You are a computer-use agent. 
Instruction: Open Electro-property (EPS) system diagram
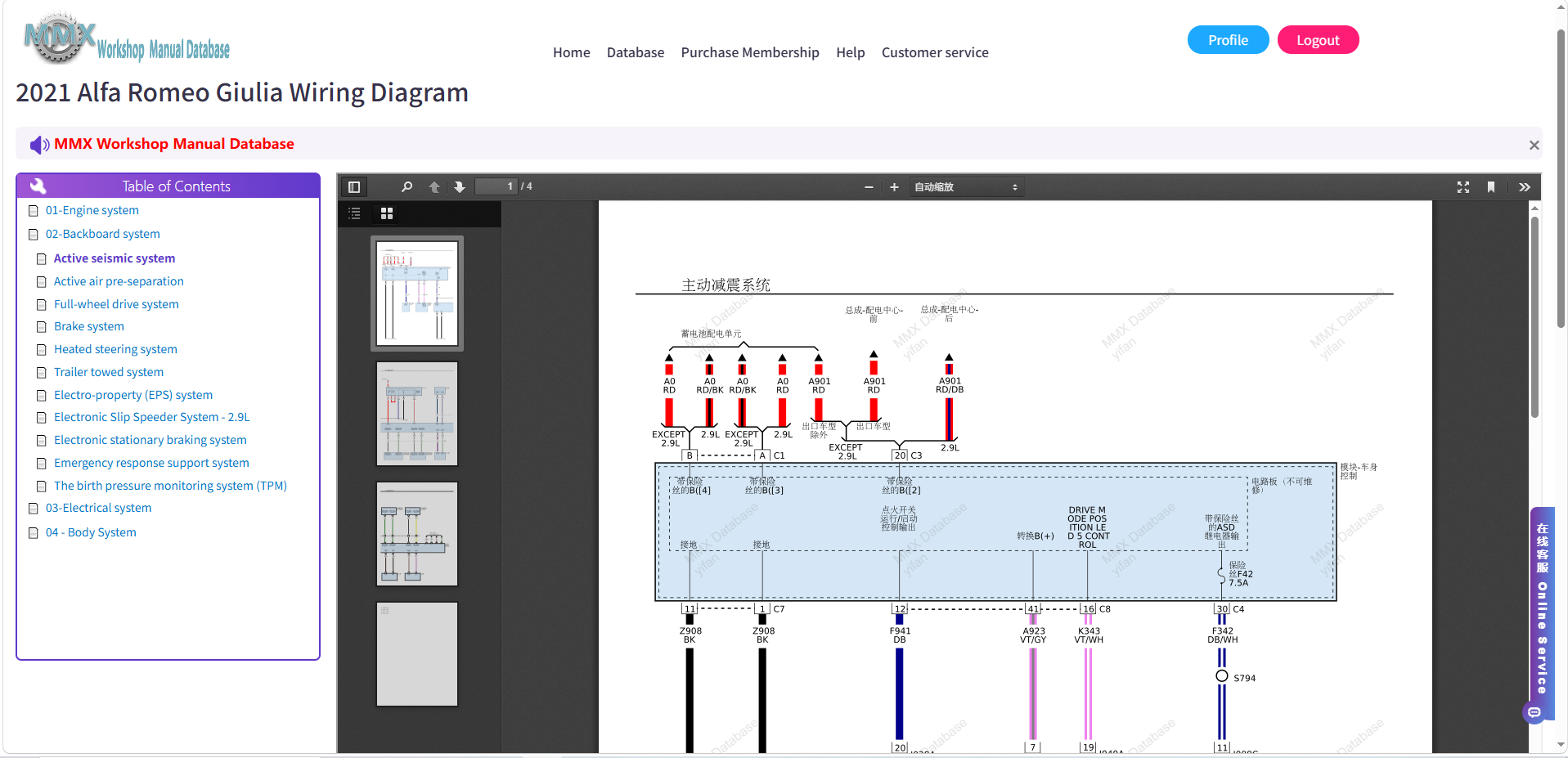pos(133,395)
